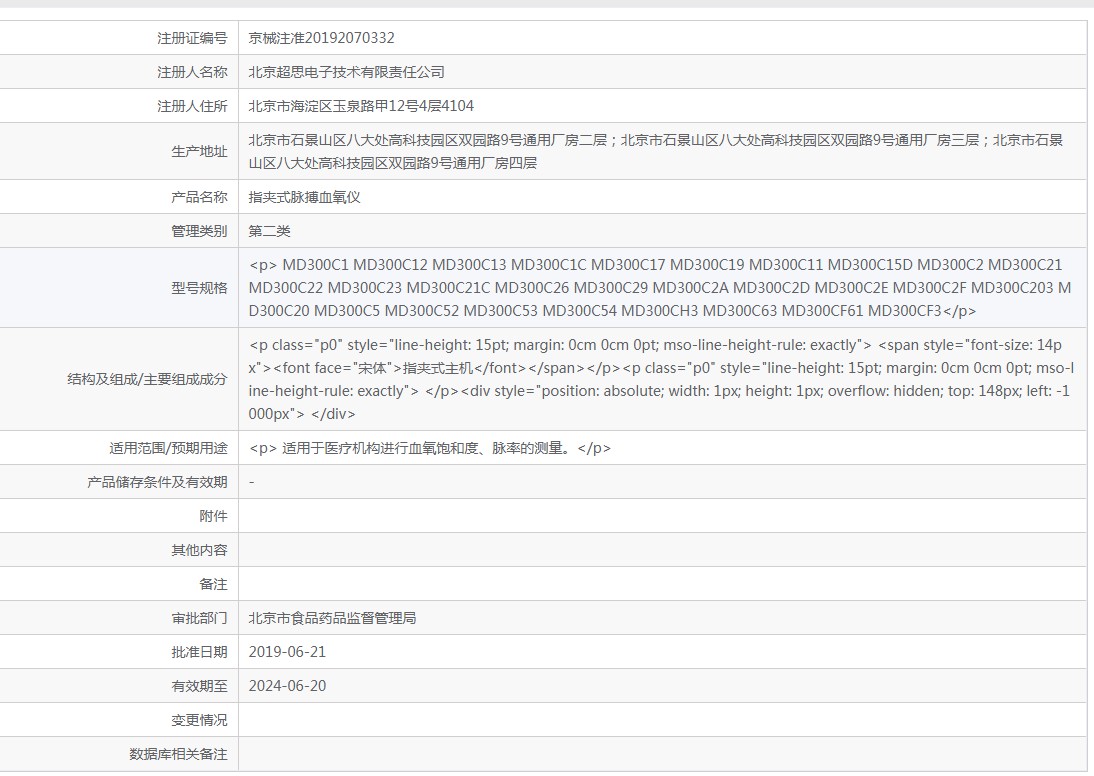Select approval department 北京市食品药品监督管理局

point(332,618)
